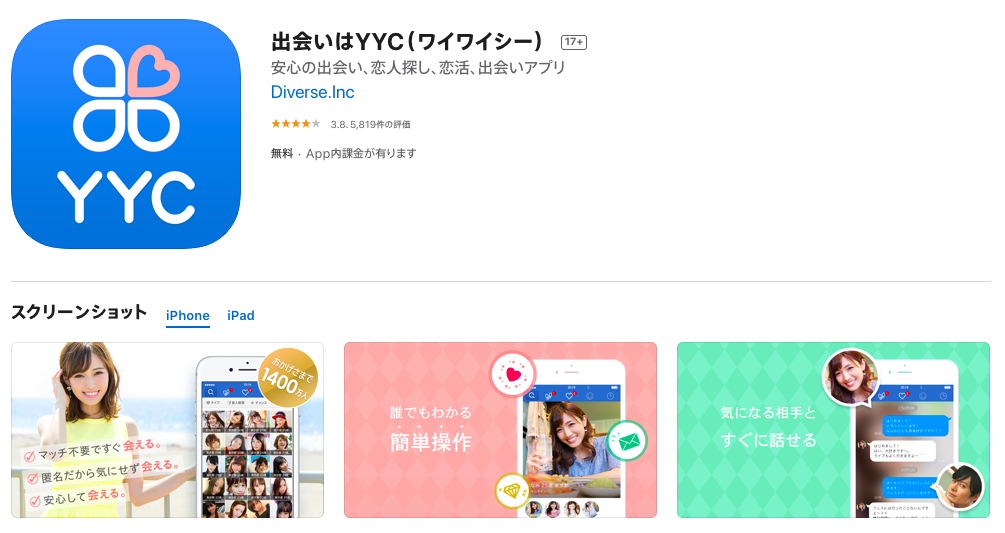This screenshot has width=1005, height=533.
Task: Switch to the iPad screenshots tab
Action: coord(241,315)
